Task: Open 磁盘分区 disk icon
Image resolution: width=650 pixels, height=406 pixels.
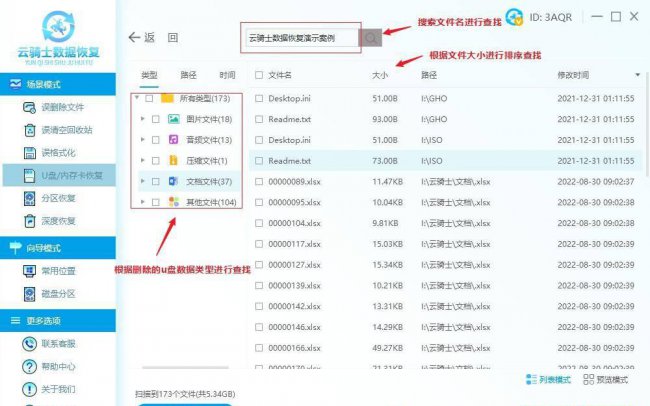Action: point(29,294)
